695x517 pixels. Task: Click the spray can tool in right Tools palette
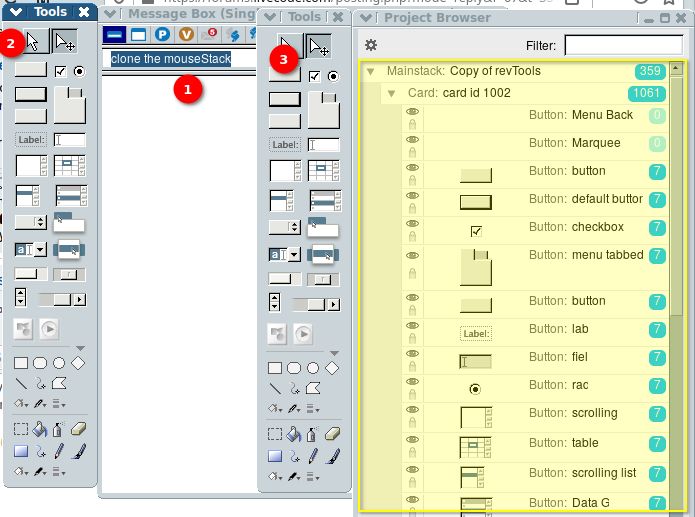313,434
